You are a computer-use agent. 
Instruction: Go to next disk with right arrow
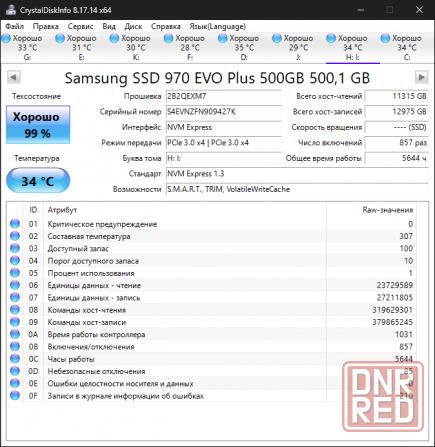click(x=421, y=77)
